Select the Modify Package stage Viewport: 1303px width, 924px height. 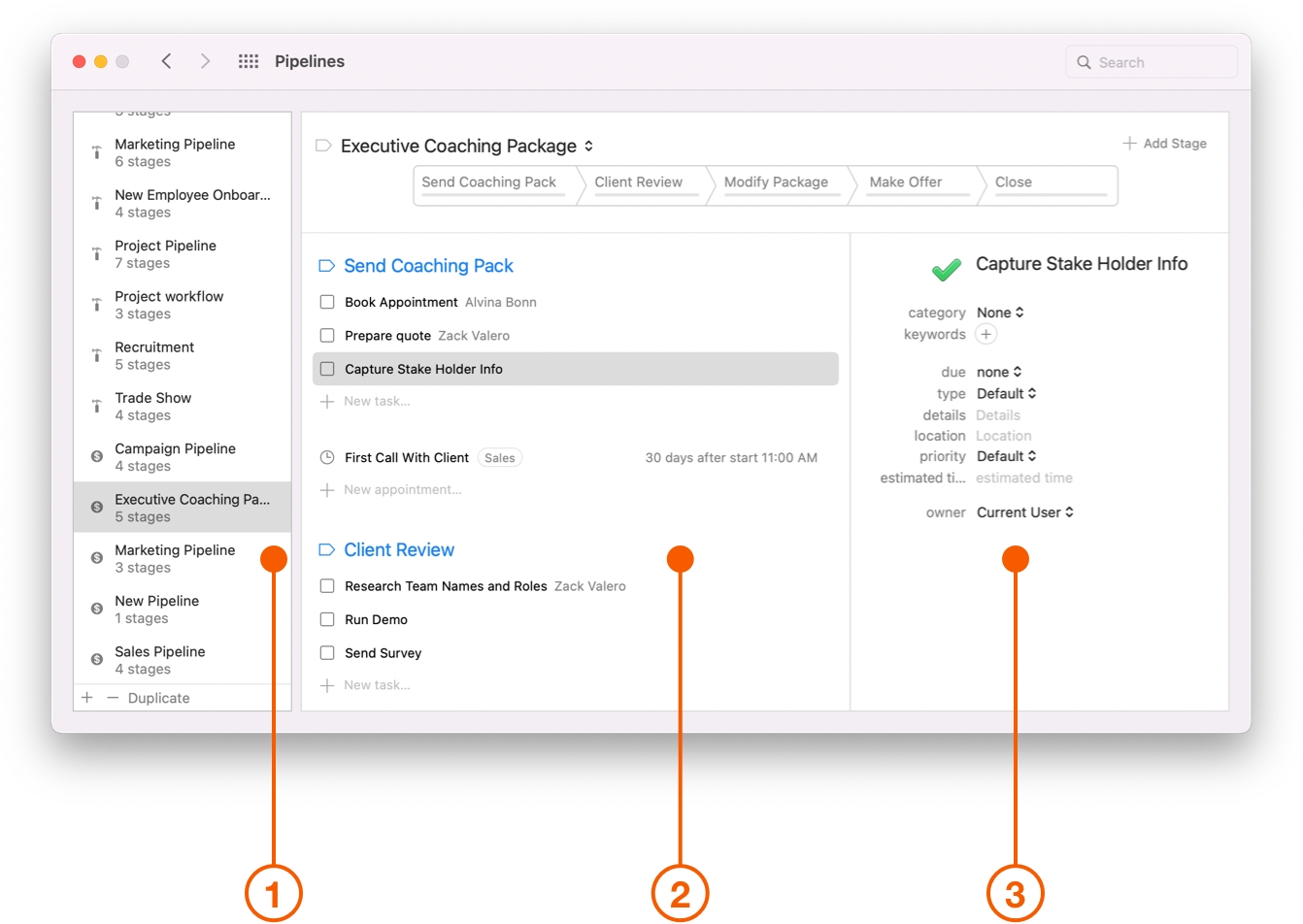(778, 184)
